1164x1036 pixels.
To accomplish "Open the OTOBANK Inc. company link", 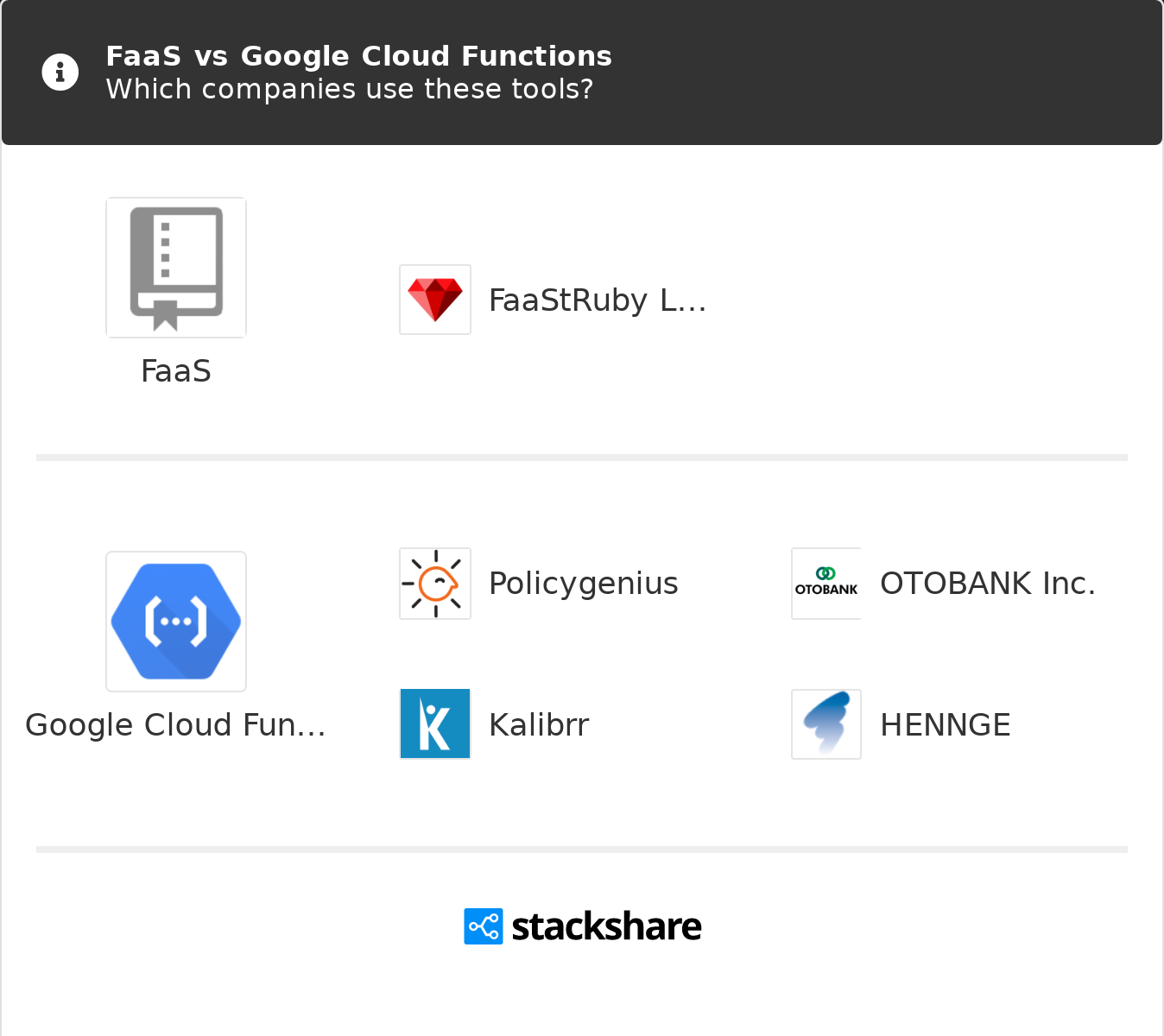I will point(988,584).
